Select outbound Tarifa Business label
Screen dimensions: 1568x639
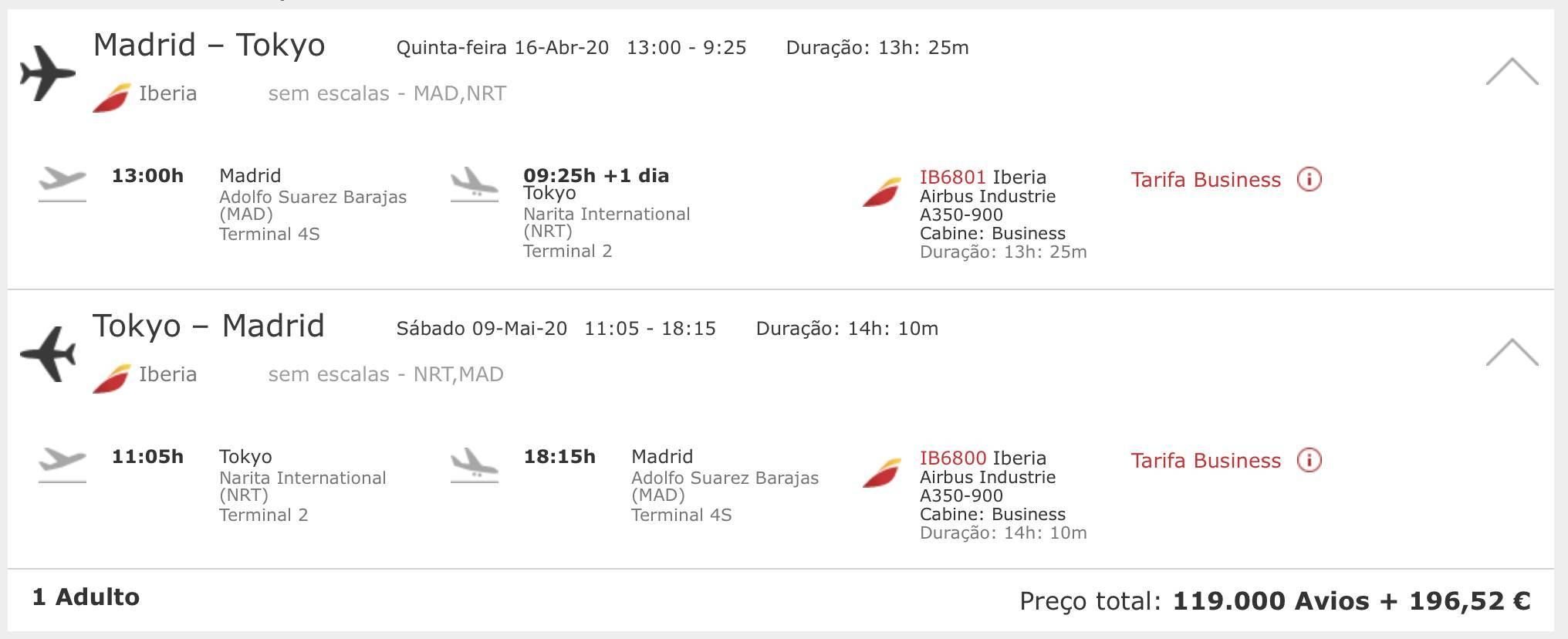[x=1205, y=180]
